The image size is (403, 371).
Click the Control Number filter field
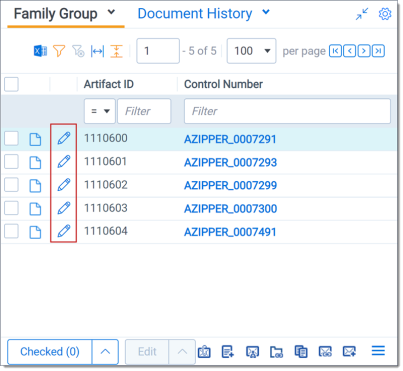pos(287,111)
